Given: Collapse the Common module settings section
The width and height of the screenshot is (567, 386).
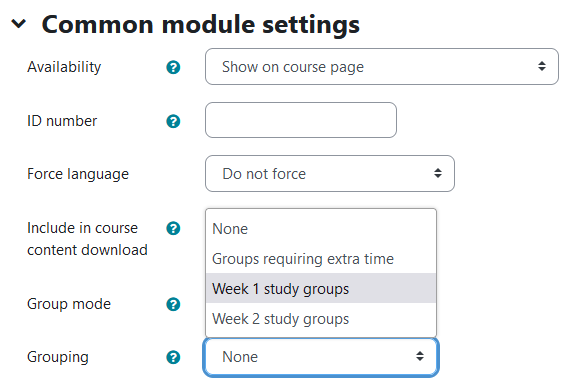Looking at the screenshot, I should (x=18, y=24).
